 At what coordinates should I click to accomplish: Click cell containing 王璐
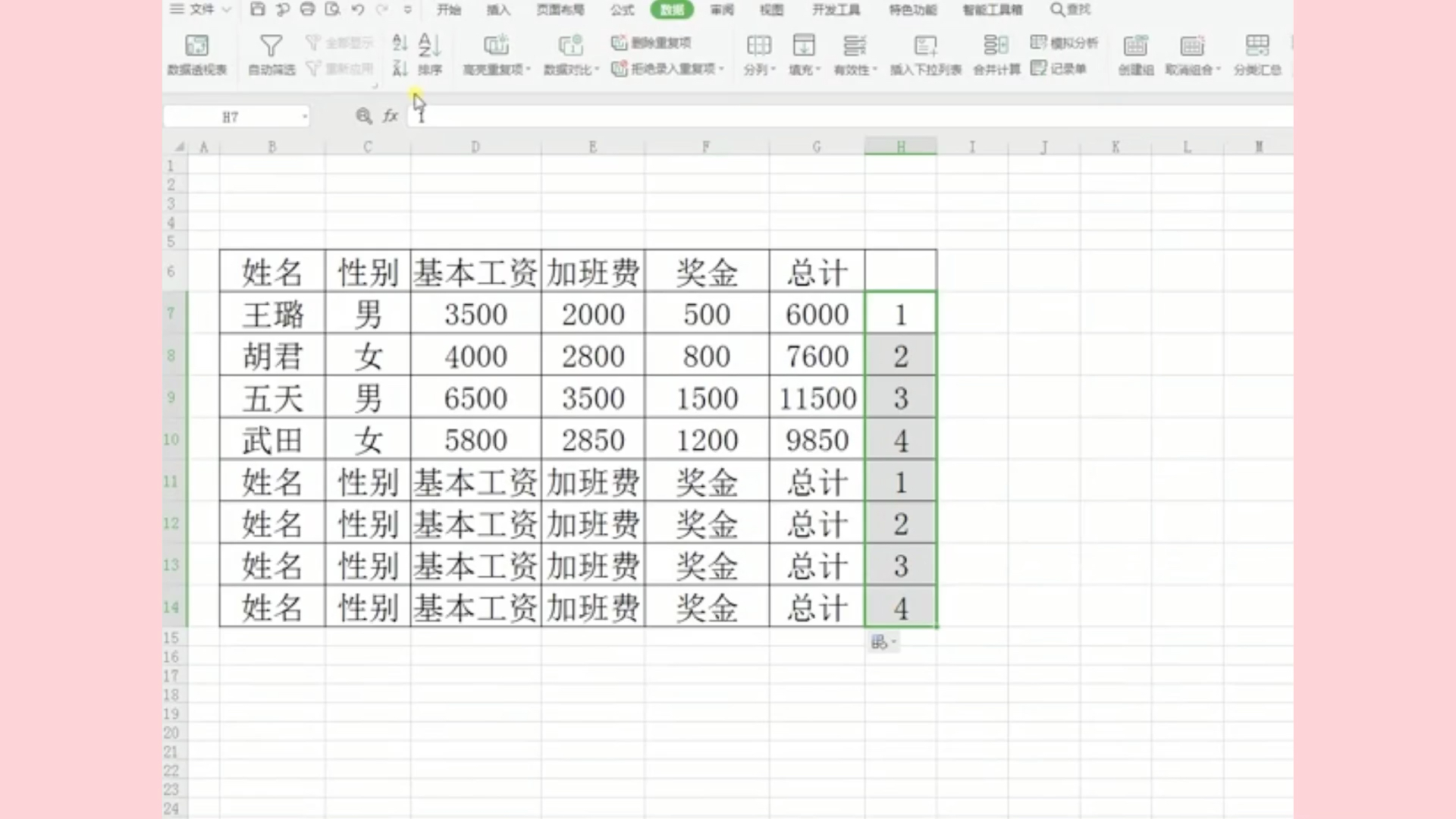tap(272, 314)
